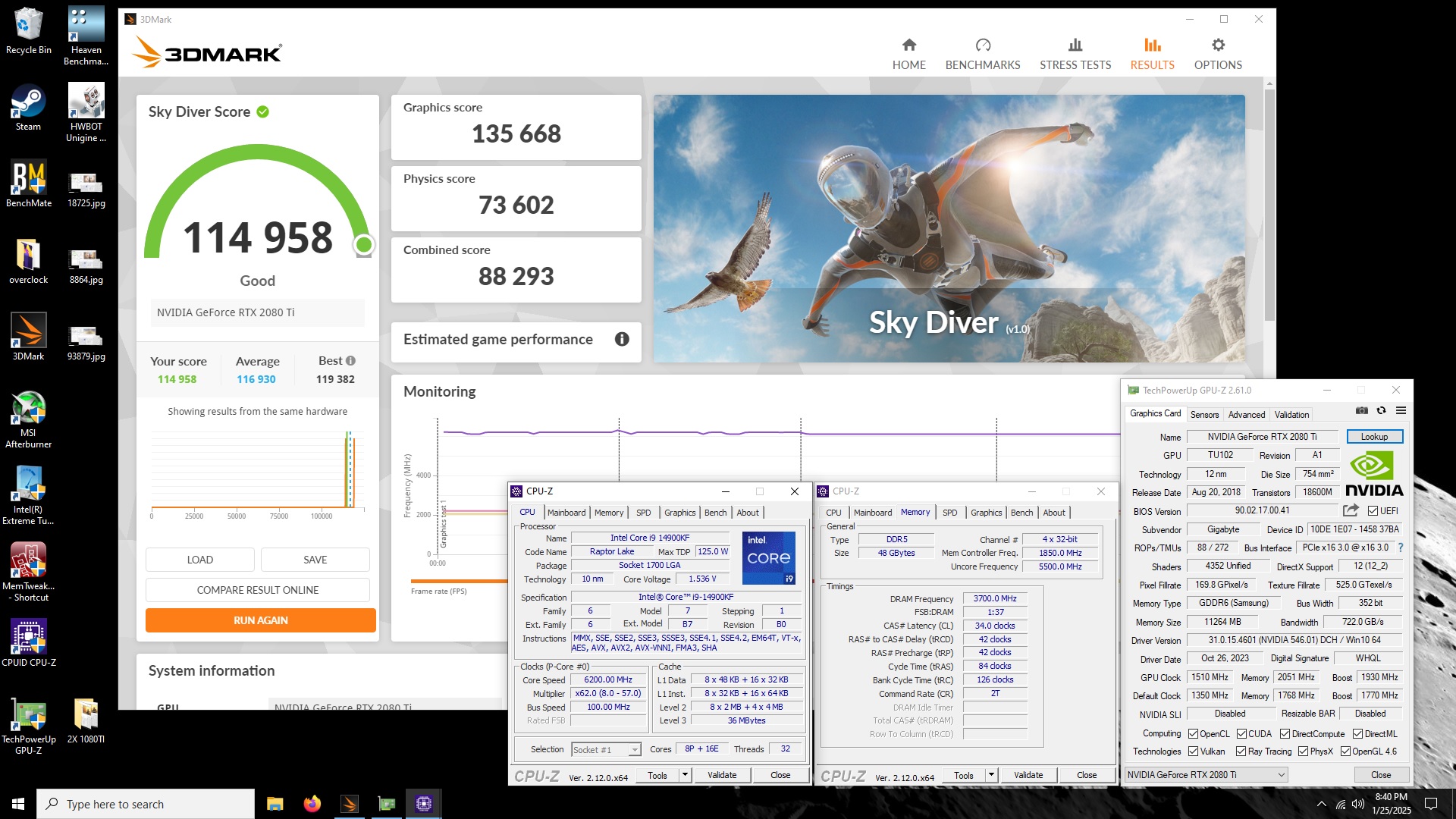Click Validate in CPU-Z CPU window
The width and height of the screenshot is (1456, 819).
coord(722,775)
